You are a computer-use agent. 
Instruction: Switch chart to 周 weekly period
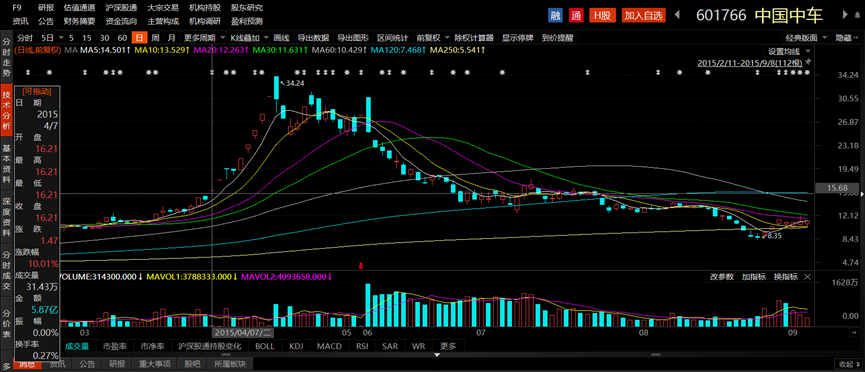[x=156, y=38]
